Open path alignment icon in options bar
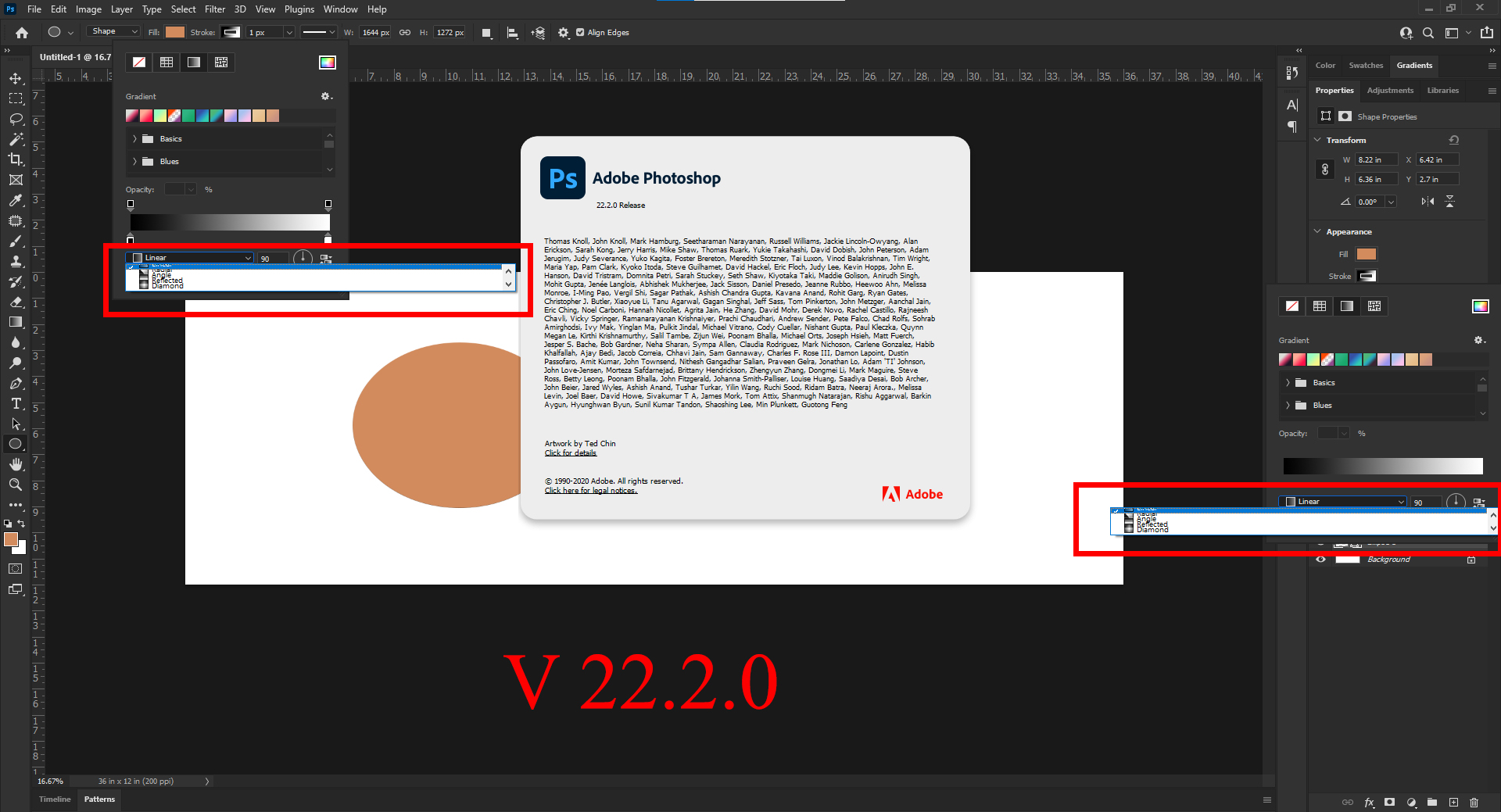The height and width of the screenshot is (812, 1501). pyautogui.click(x=512, y=33)
